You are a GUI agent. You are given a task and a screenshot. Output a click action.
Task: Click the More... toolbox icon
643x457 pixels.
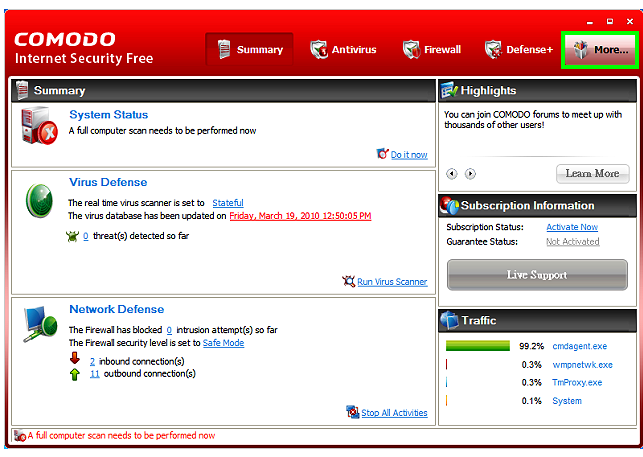point(581,50)
